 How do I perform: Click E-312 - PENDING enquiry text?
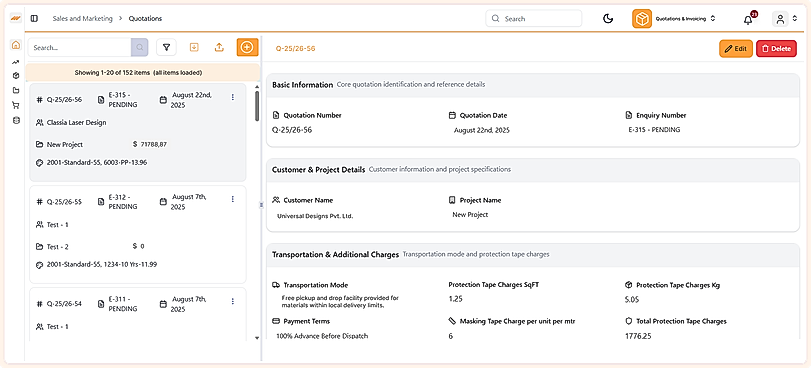(x=123, y=201)
